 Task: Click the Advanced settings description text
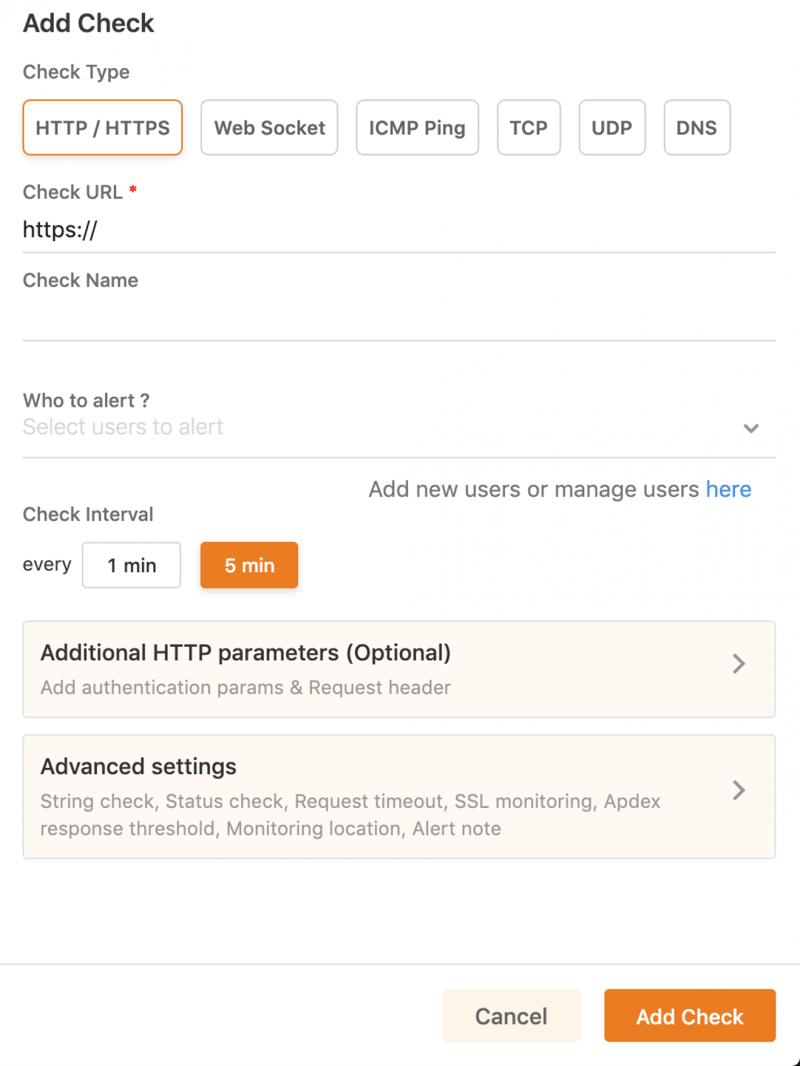[350, 815]
